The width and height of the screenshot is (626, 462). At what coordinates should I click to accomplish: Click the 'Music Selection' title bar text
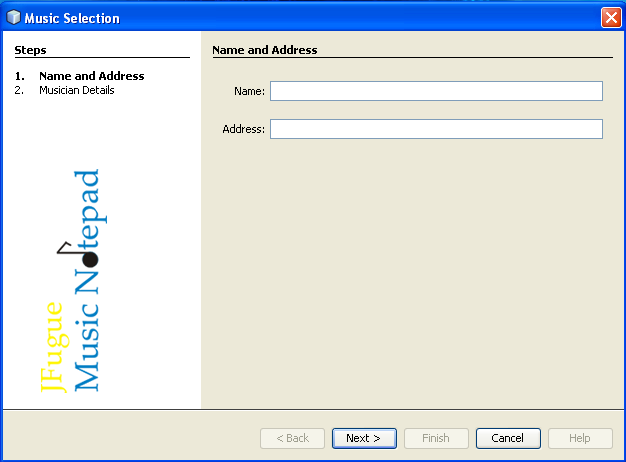coord(71,18)
